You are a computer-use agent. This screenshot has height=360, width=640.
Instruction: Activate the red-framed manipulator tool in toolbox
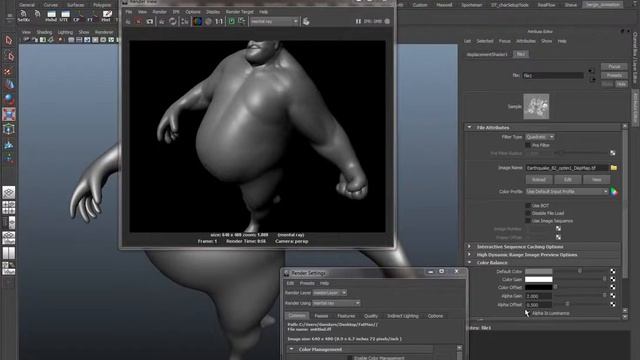[9, 114]
